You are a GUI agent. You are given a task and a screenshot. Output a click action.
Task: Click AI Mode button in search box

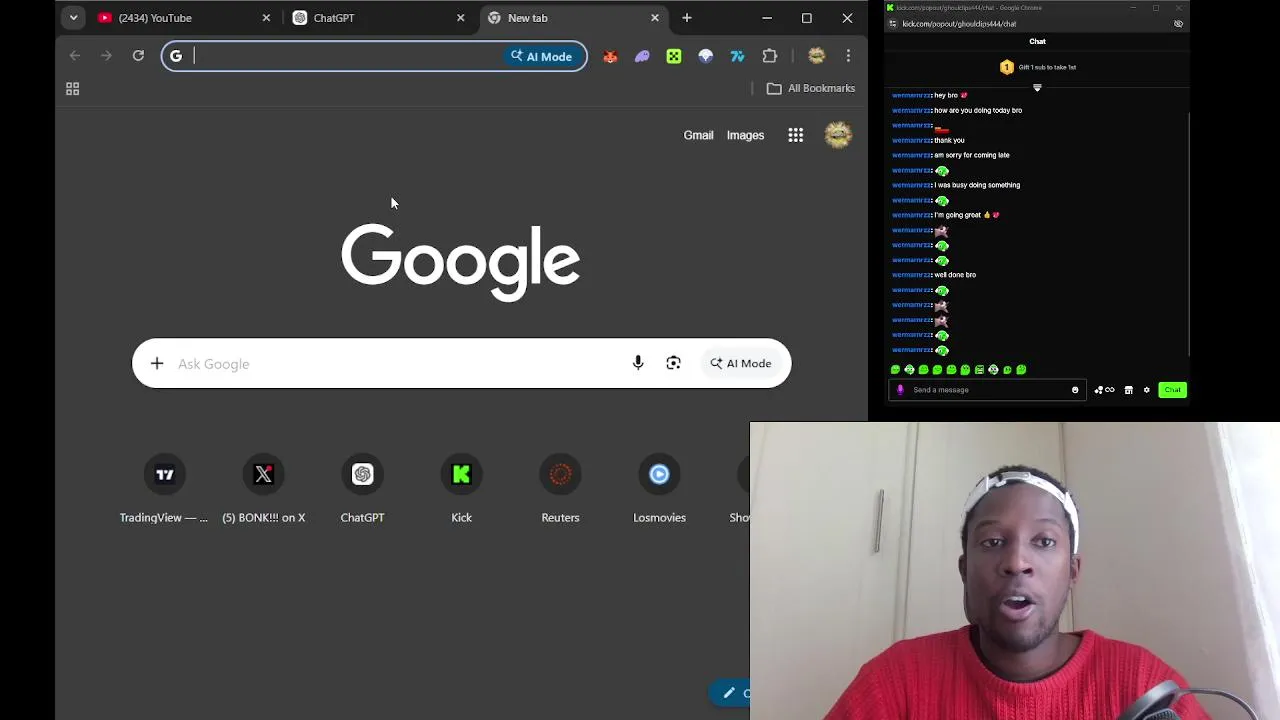pyautogui.click(x=741, y=364)
